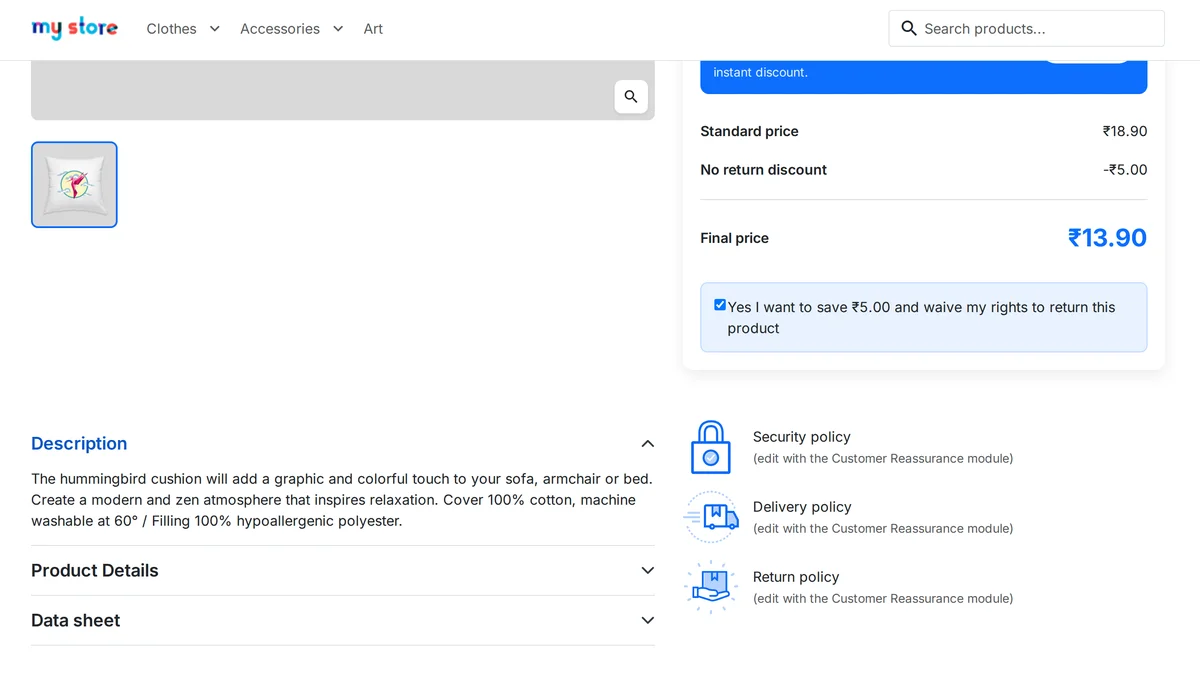Open the Accessories menu item
This screenshot has width=1200, height=674.
[280, 28]
